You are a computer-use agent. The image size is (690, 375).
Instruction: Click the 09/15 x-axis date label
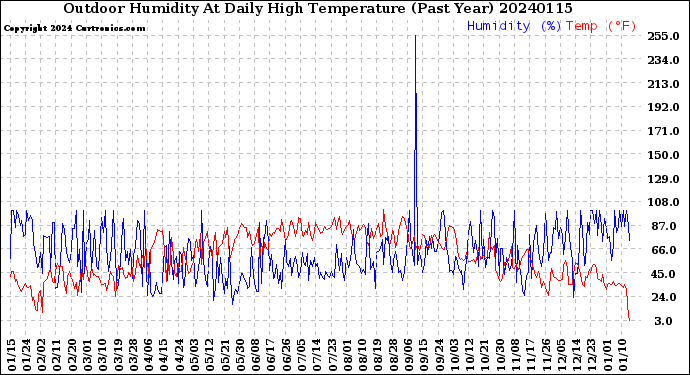[424, 355]
